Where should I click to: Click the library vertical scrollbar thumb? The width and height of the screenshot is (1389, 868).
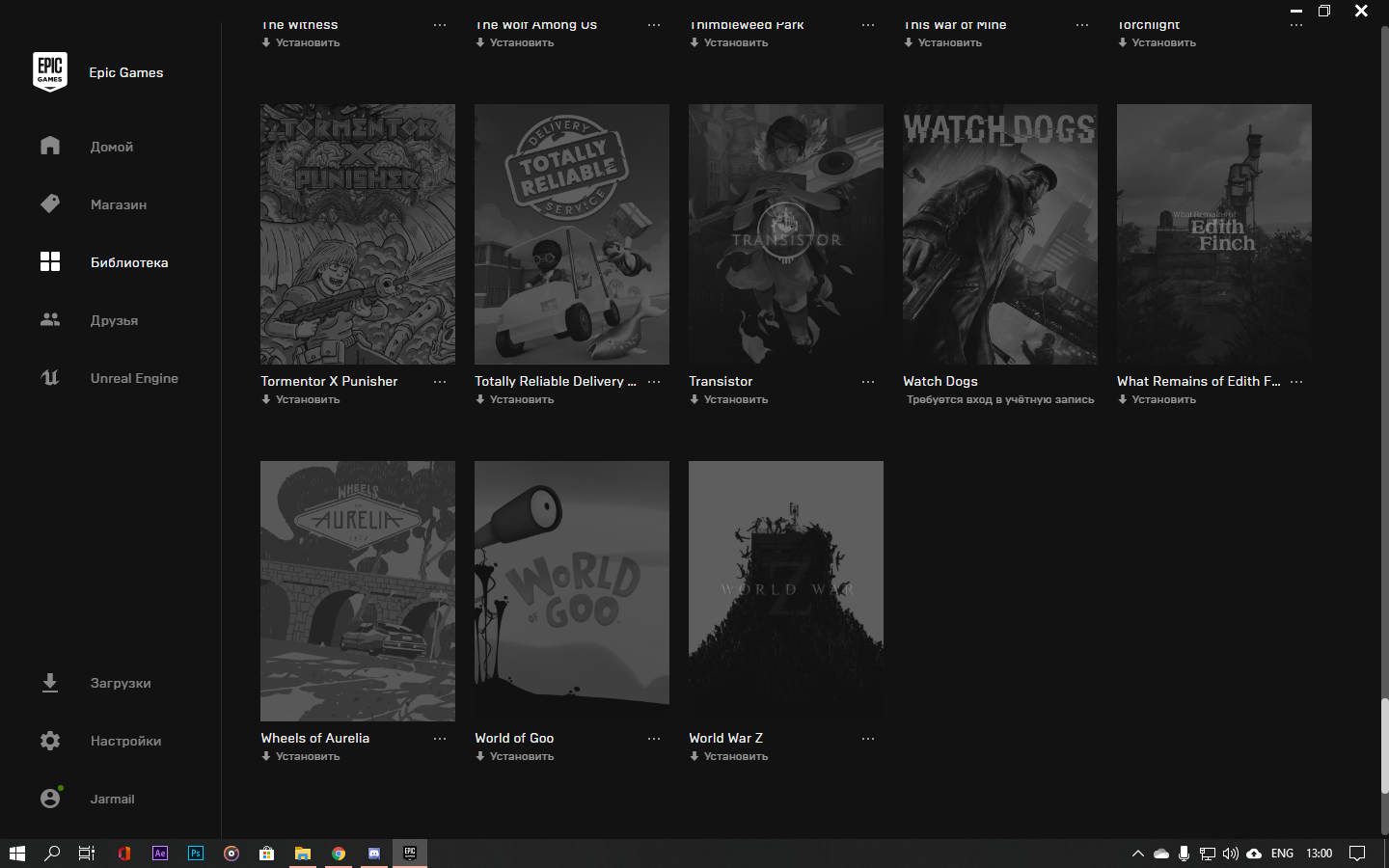(1384, 745)
